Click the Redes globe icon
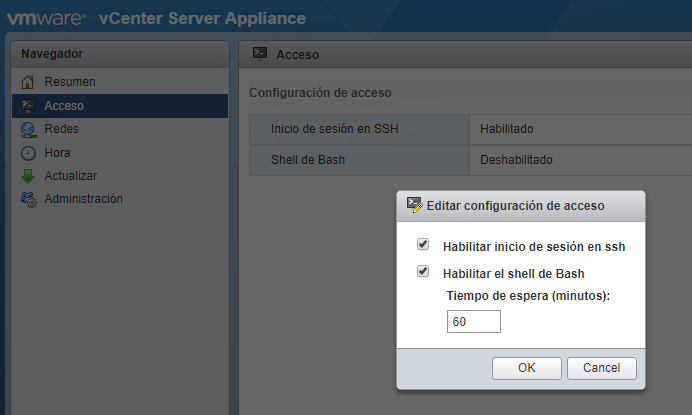This screenshot has width=692, height=415. (28, 129)
